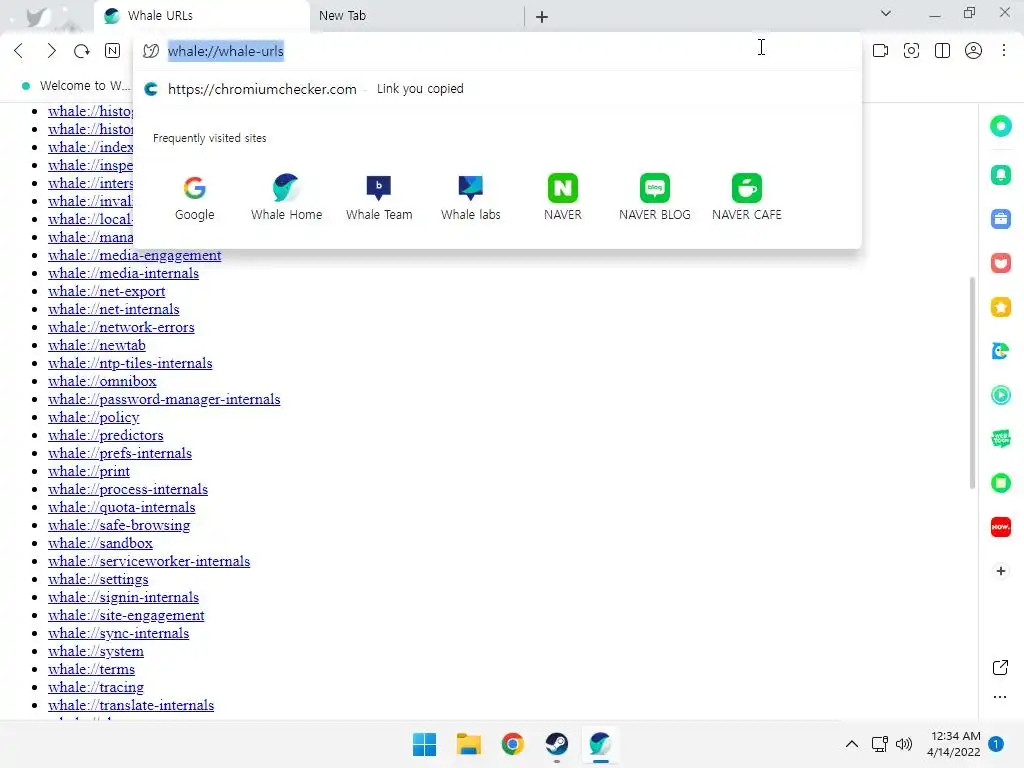Go back with the browser back arrow
The width and height of the screenshot is (1024, 768).
[x=18, y=51]
